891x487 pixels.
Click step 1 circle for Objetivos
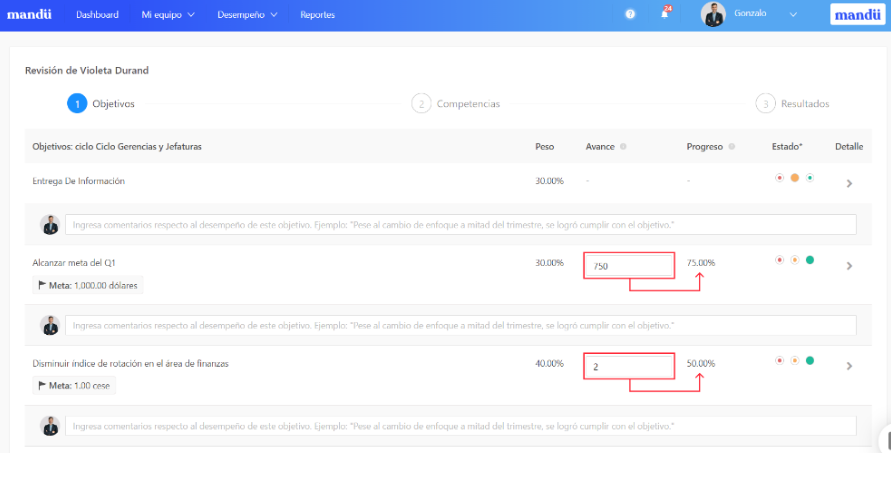pyautogui.click(x=77, y=103)
